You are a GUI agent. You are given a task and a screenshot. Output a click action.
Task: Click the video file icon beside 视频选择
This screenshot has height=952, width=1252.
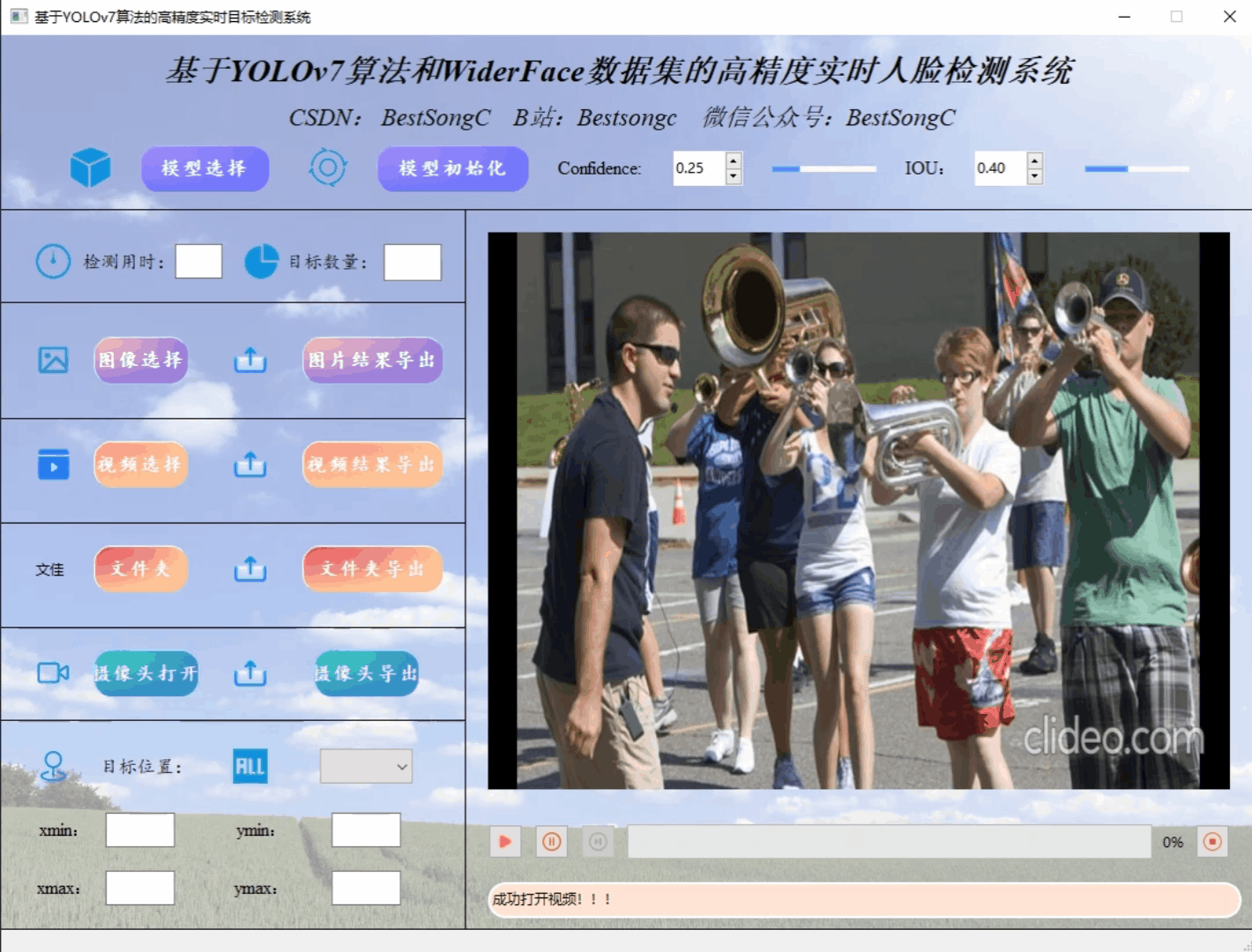point(54,465)
